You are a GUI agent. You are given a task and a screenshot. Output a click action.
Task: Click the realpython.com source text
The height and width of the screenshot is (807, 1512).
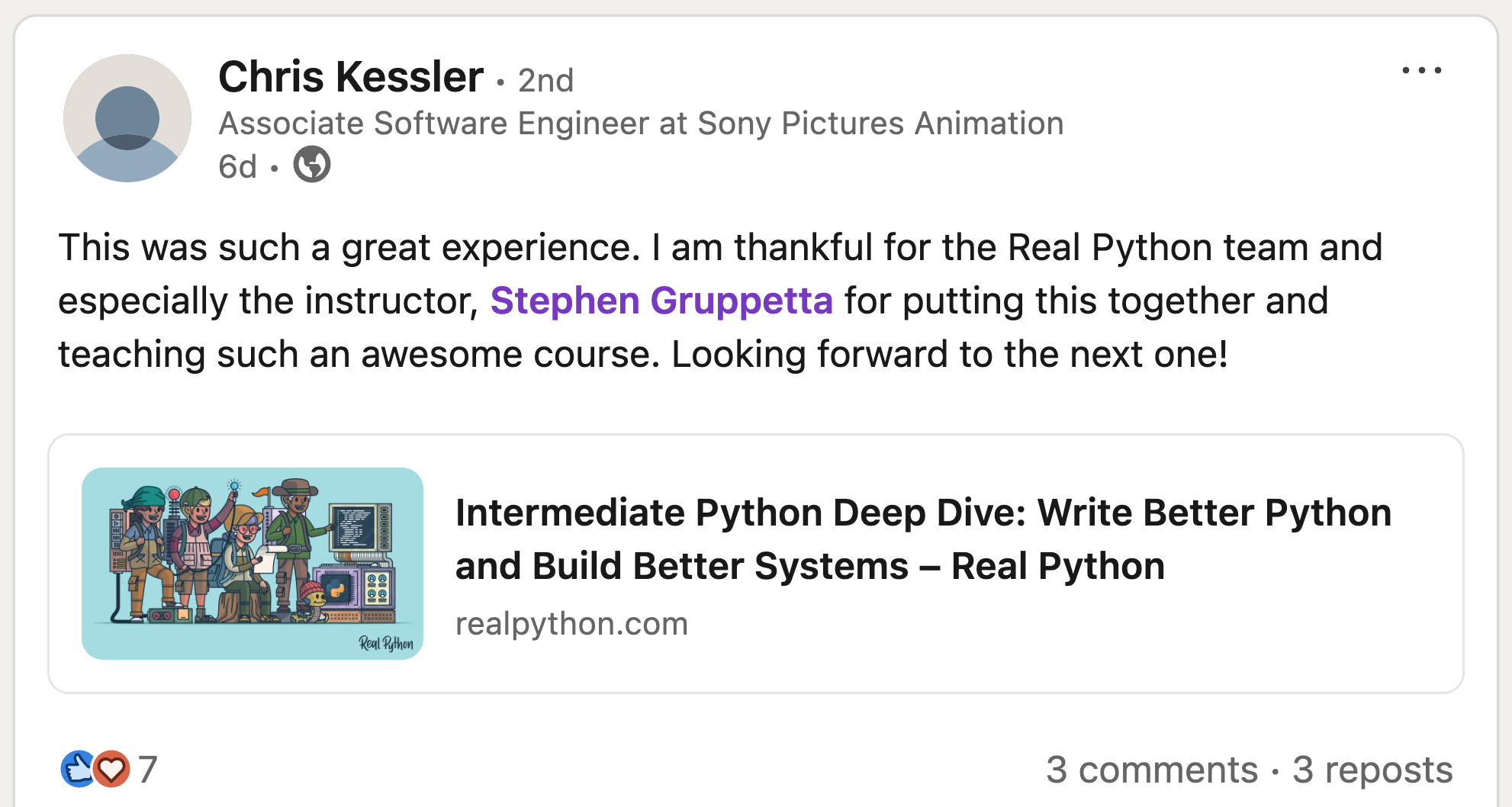click(571, 623)
